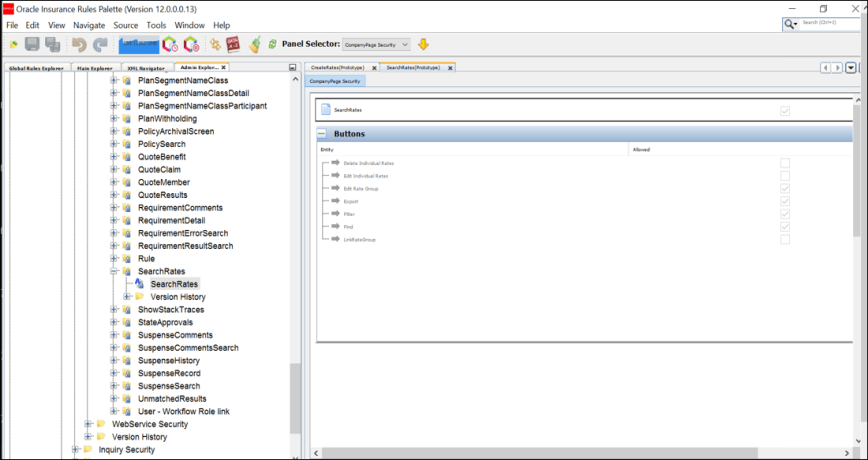Click the hexagon icon with red target badge
This screenshot has height=460, width=868.
(x=191, y=44)
